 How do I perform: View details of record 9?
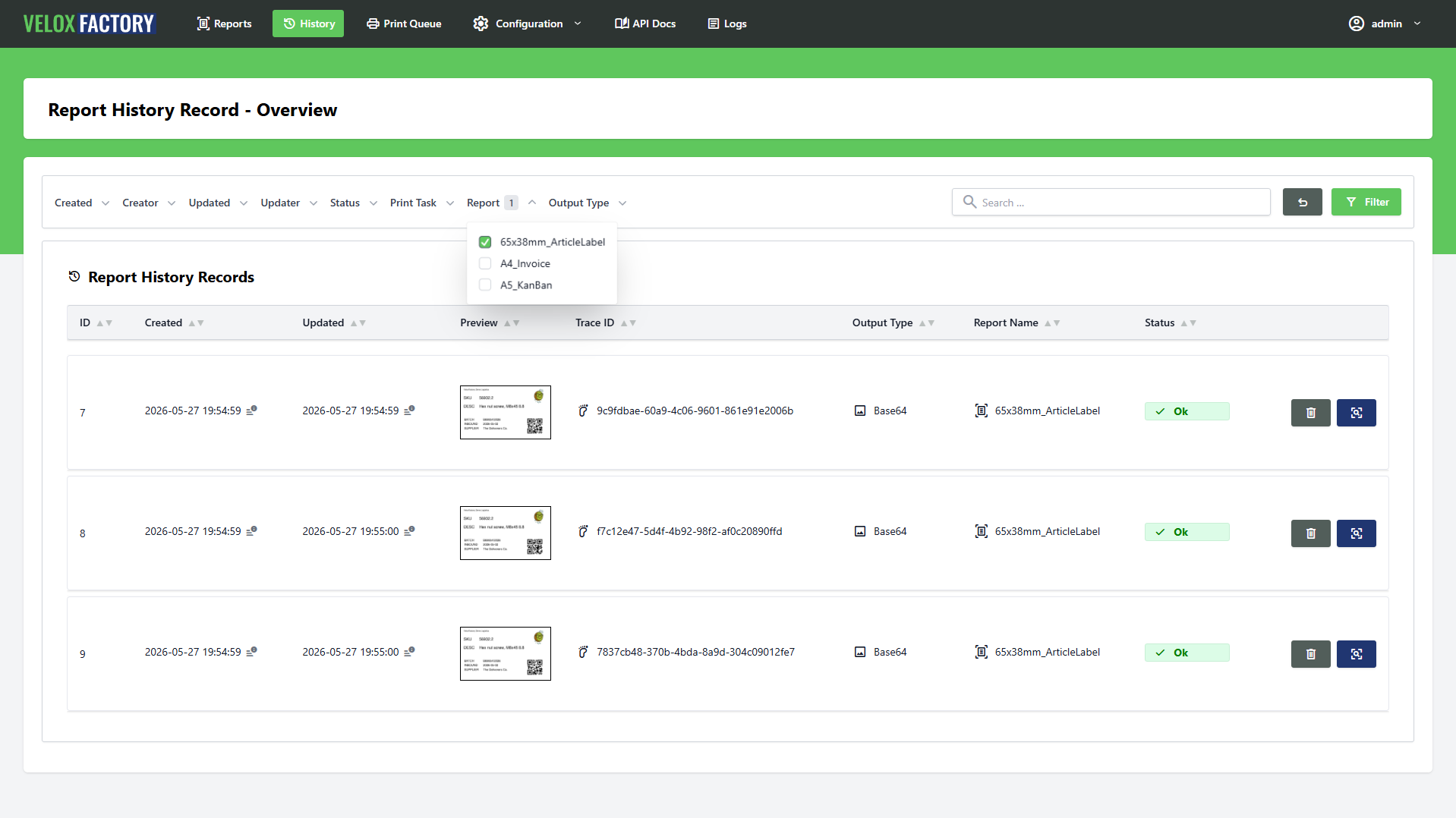1356,654
